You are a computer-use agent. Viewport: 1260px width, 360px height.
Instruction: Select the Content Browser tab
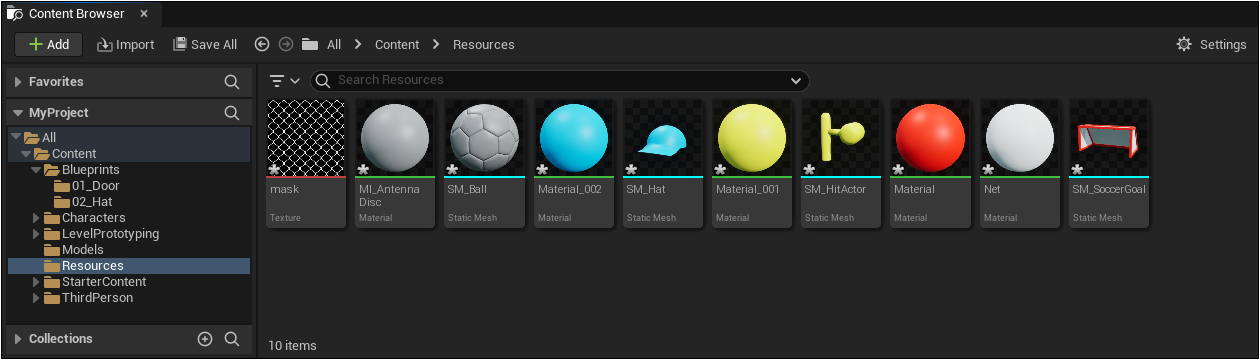(x=78, y=14)
